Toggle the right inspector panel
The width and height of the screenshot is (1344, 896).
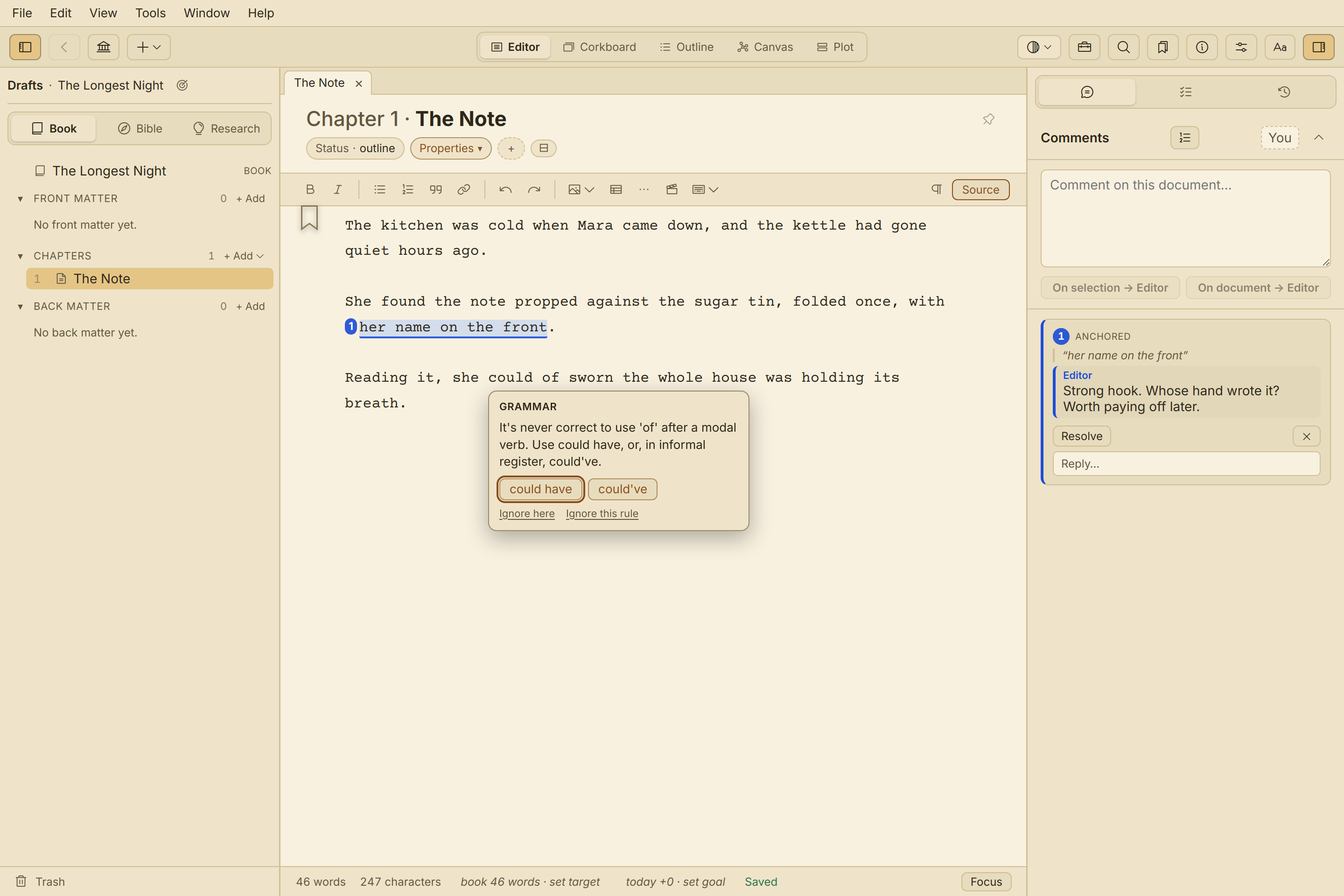coord(1319,47)
